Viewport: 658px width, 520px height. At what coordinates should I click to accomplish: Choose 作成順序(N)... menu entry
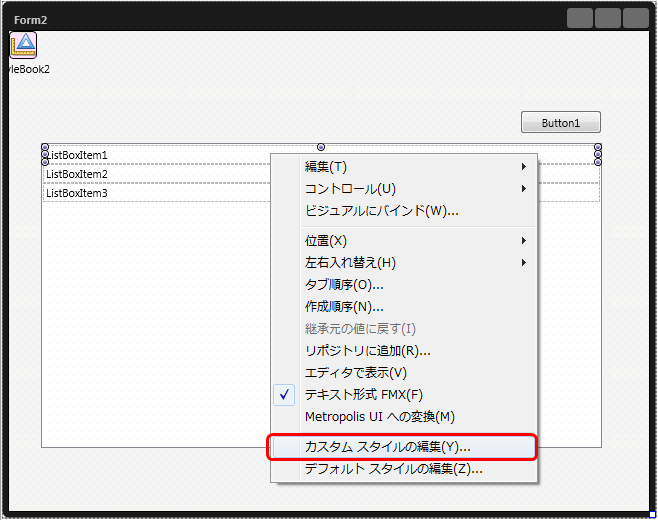point(404,306)
